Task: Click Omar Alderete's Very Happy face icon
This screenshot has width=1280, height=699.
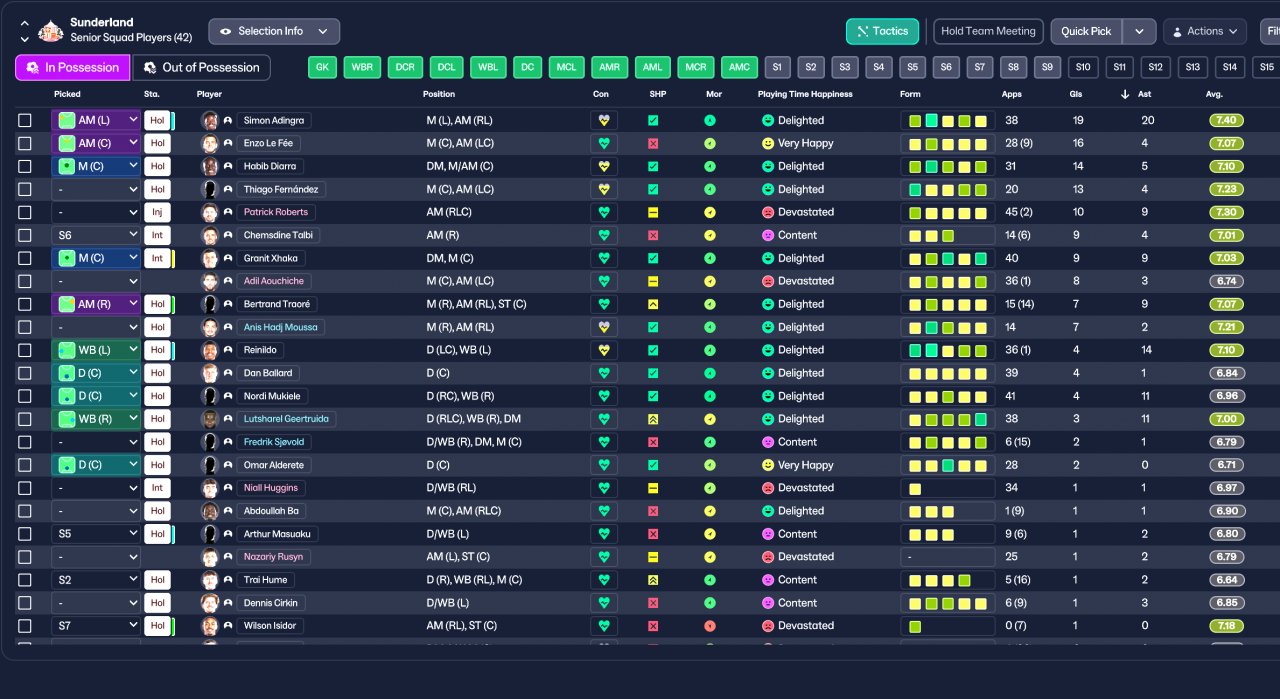Action: [768, 465]
